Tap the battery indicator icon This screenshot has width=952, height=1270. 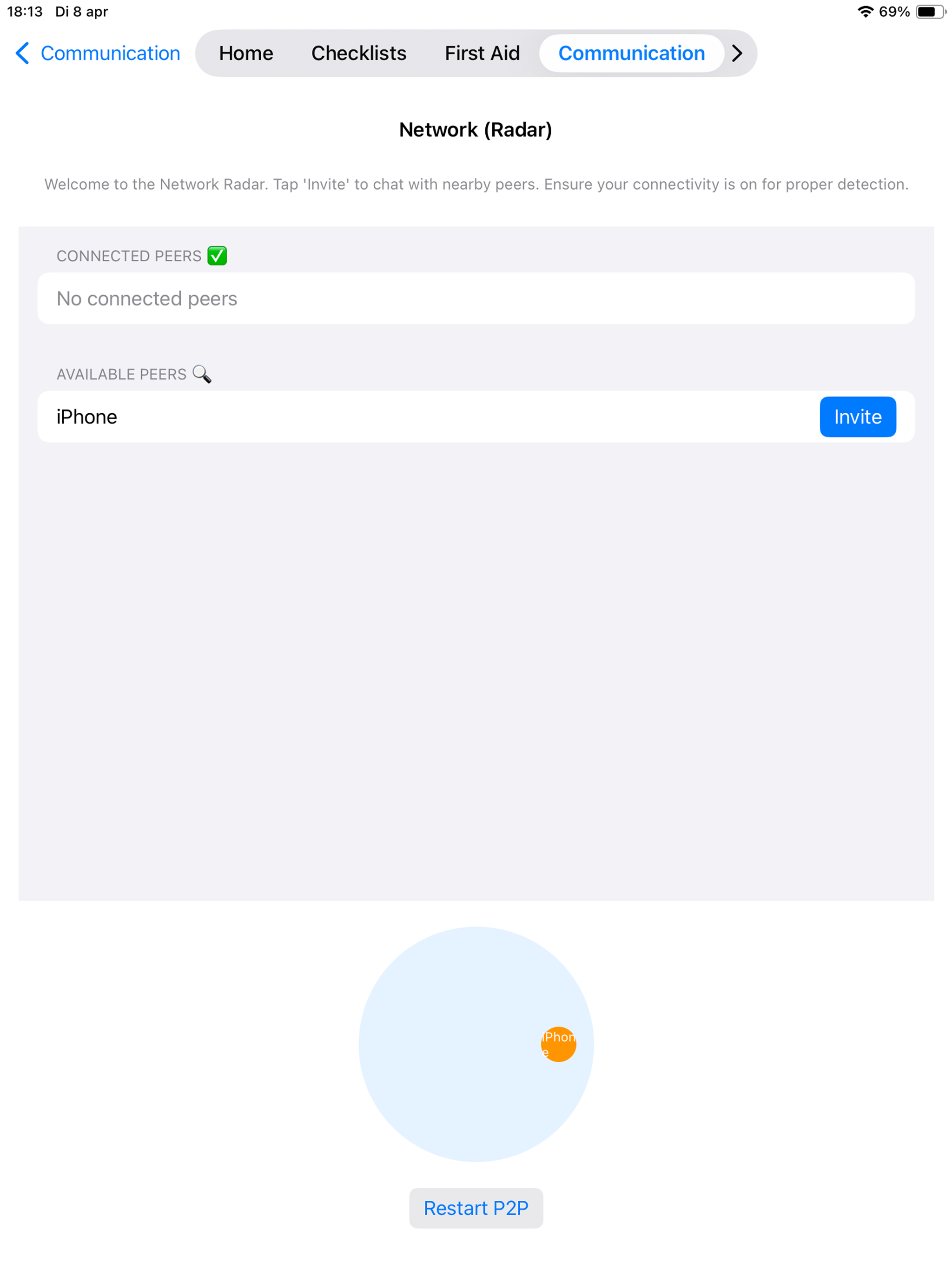coord(930,12)
